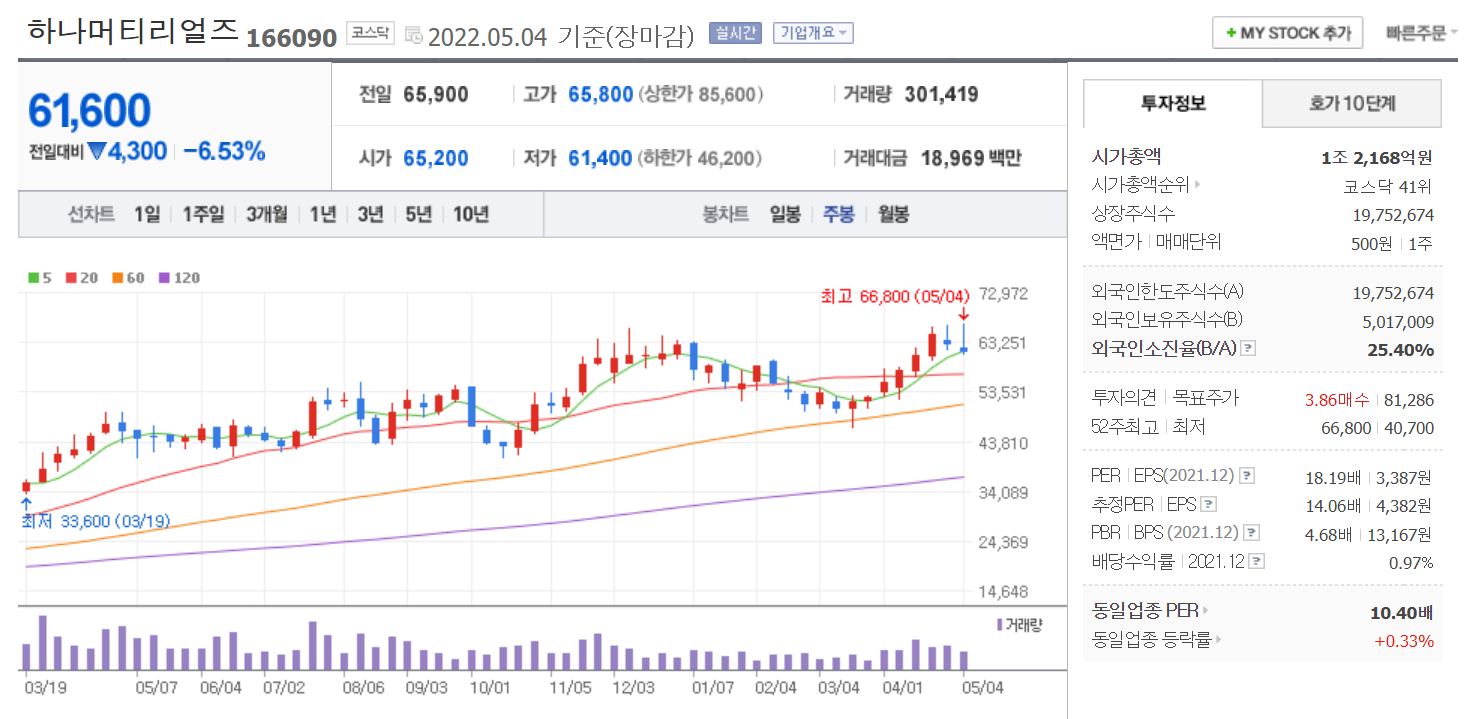Click the current price 61,600
Viewport: 1475px width, 719px height.
pyautogui.click(x=89, y=111)
